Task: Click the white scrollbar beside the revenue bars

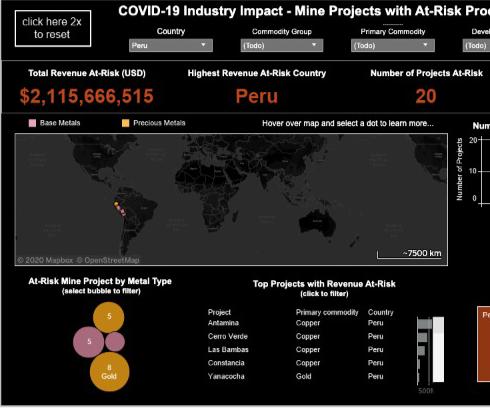Action: point(438,349)
